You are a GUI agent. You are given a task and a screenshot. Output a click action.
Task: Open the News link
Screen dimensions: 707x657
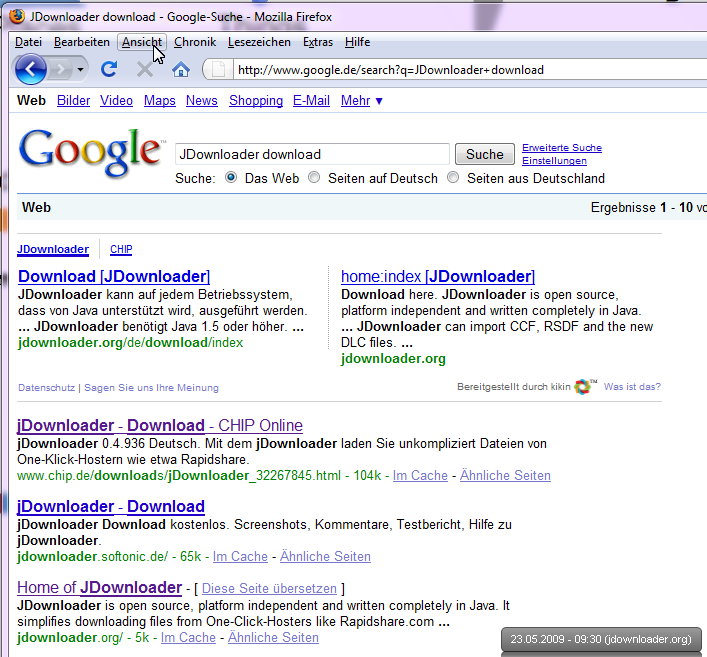(202, 101)
